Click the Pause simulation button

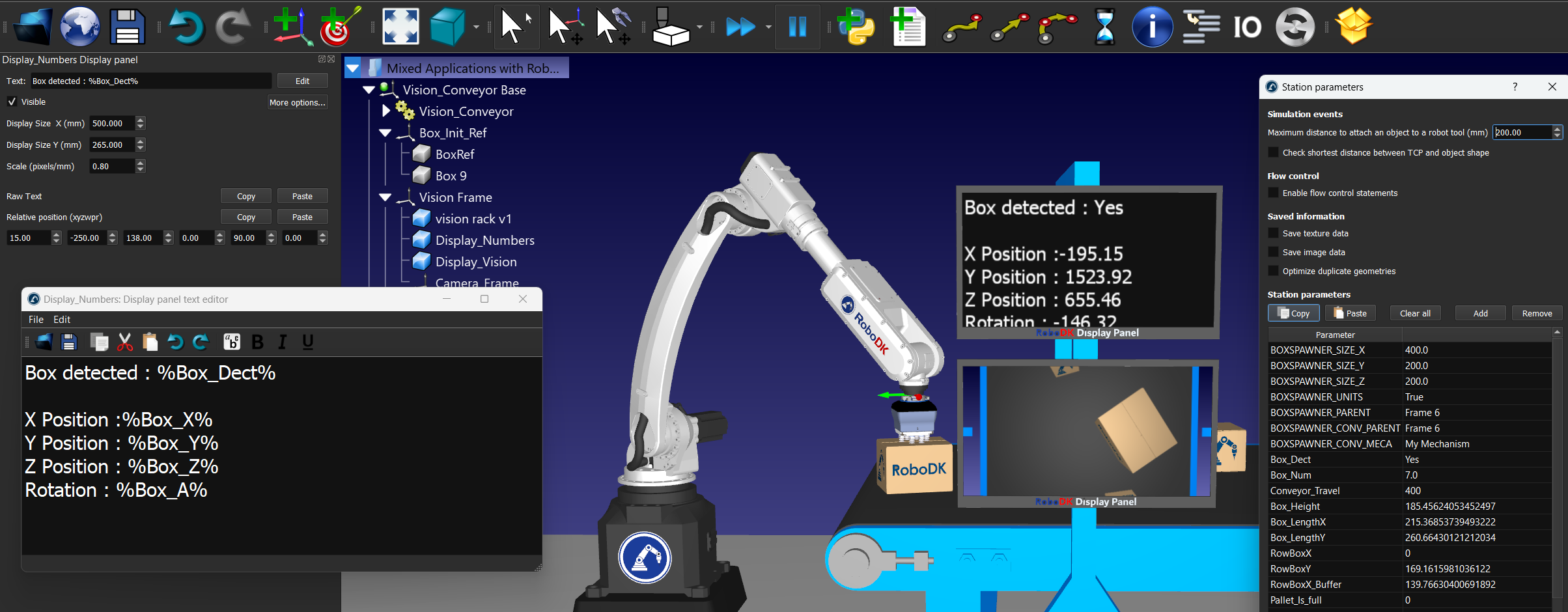pos(797,27)
